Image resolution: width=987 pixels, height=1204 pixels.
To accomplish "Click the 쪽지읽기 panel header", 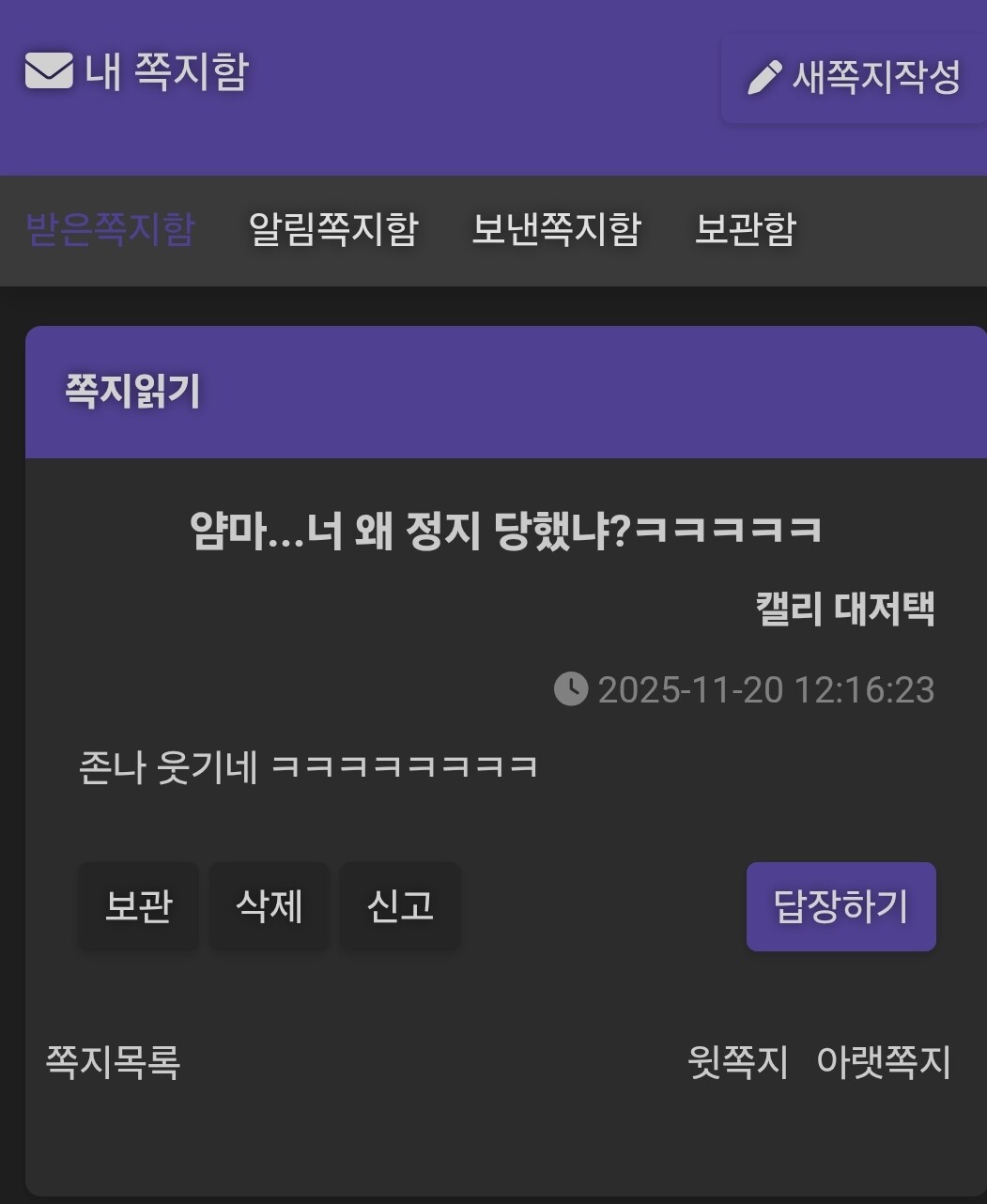I will [506, 392].
